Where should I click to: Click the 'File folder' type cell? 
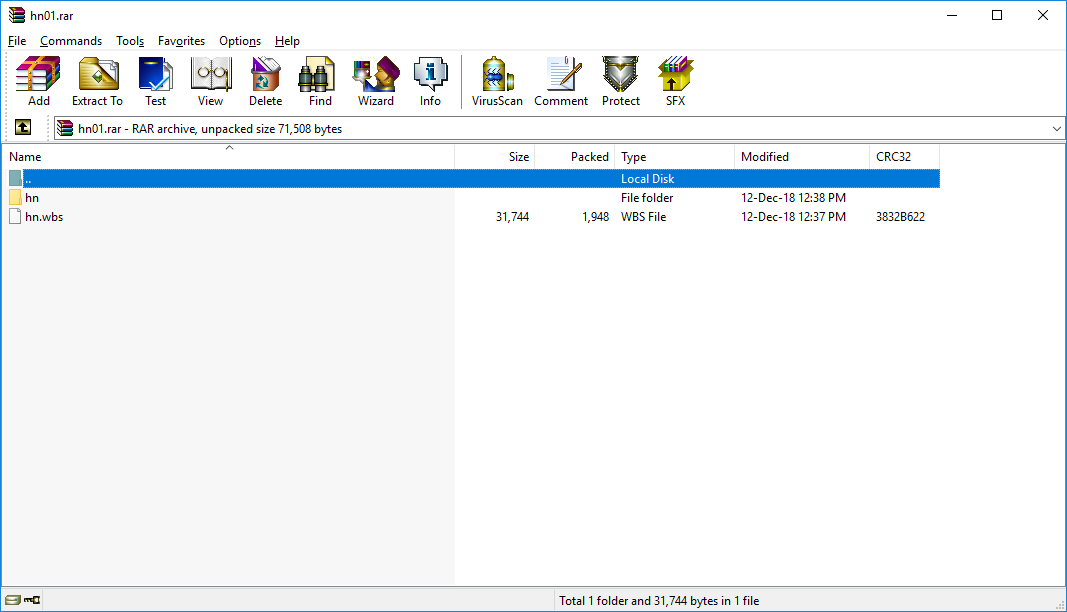tap(647, 197)
